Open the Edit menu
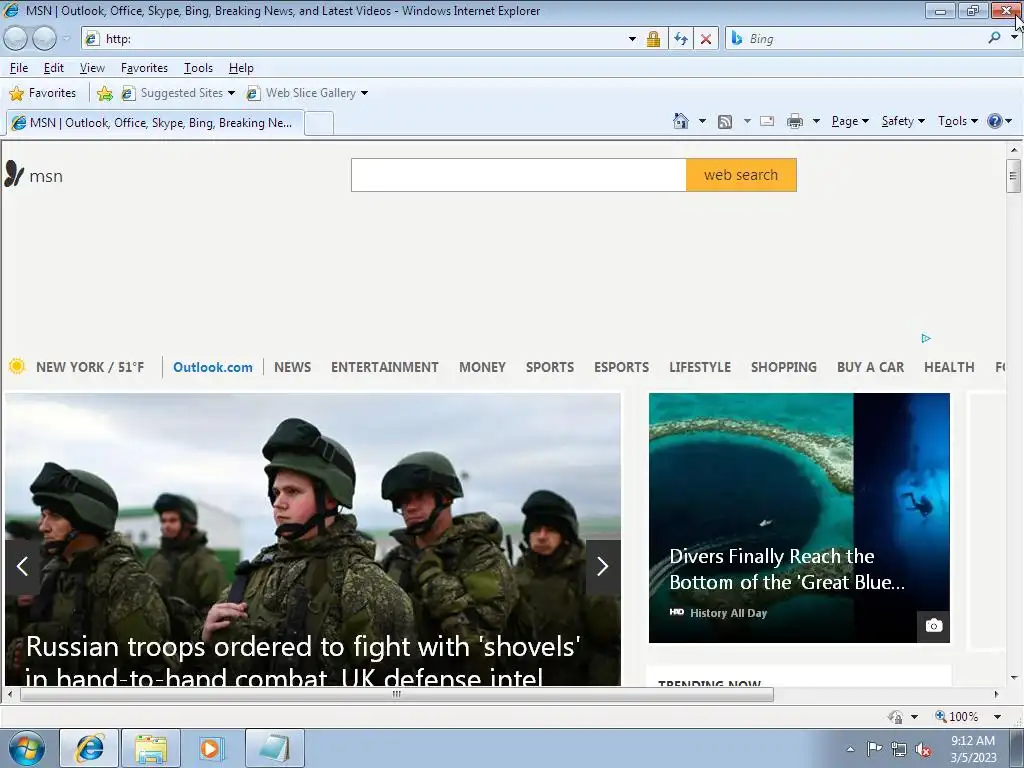The width and height of the screenshot is (1024, 768). coord(54,68)
